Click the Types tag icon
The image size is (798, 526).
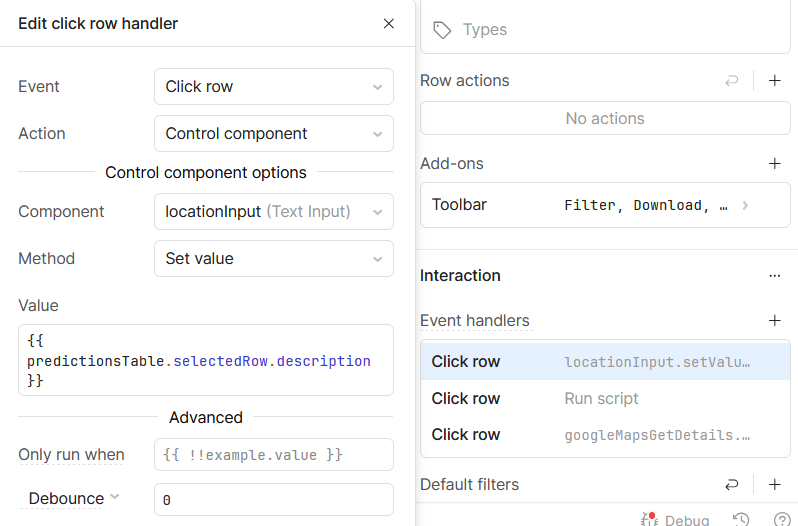point(442,30)
